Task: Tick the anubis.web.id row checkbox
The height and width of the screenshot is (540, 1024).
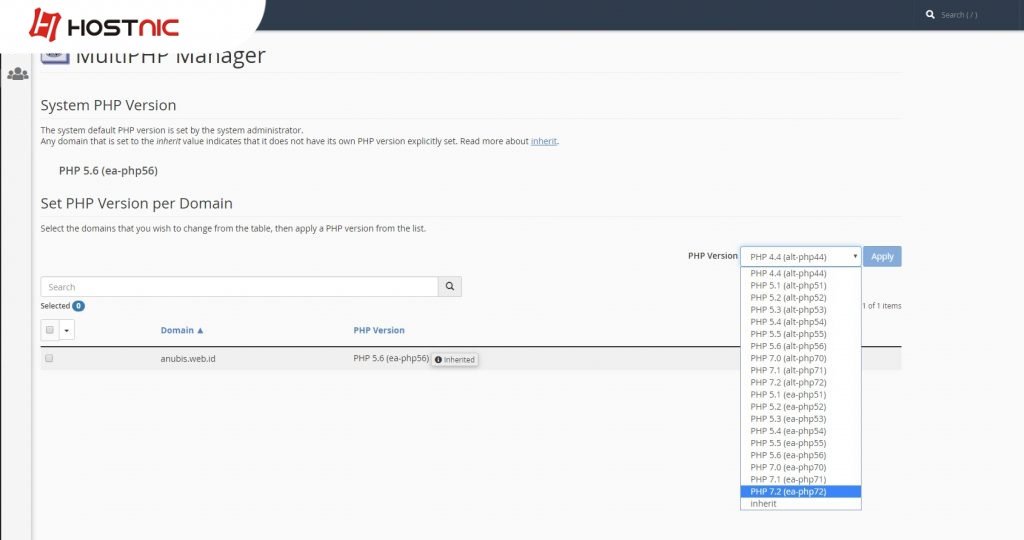Action: tap(49, 358)
